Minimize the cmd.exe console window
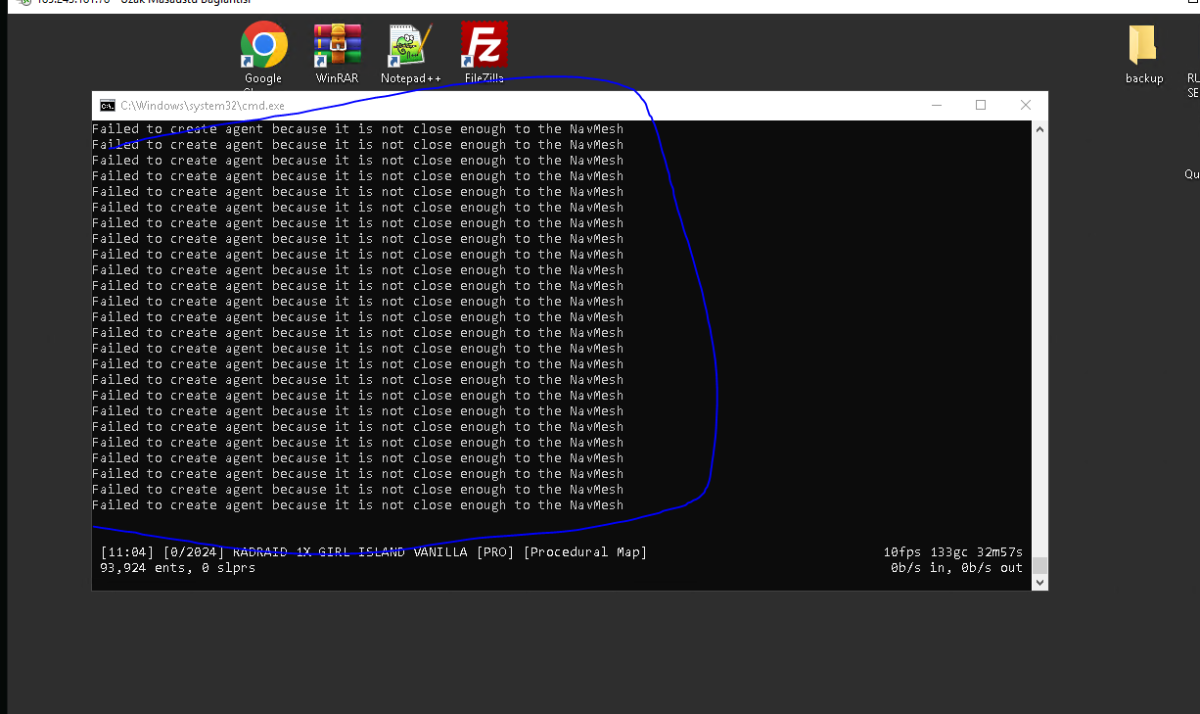Image resolution: width=1200 pixels, height=714 pixels. 936,105
